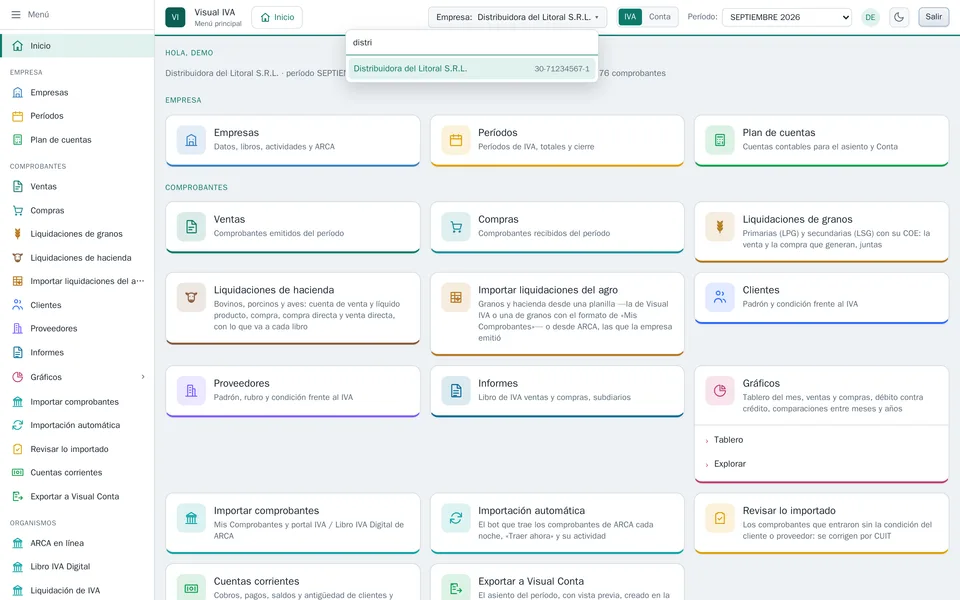Click the hamburger Menú icon
960x600 pixels.
tap(16, 14)
